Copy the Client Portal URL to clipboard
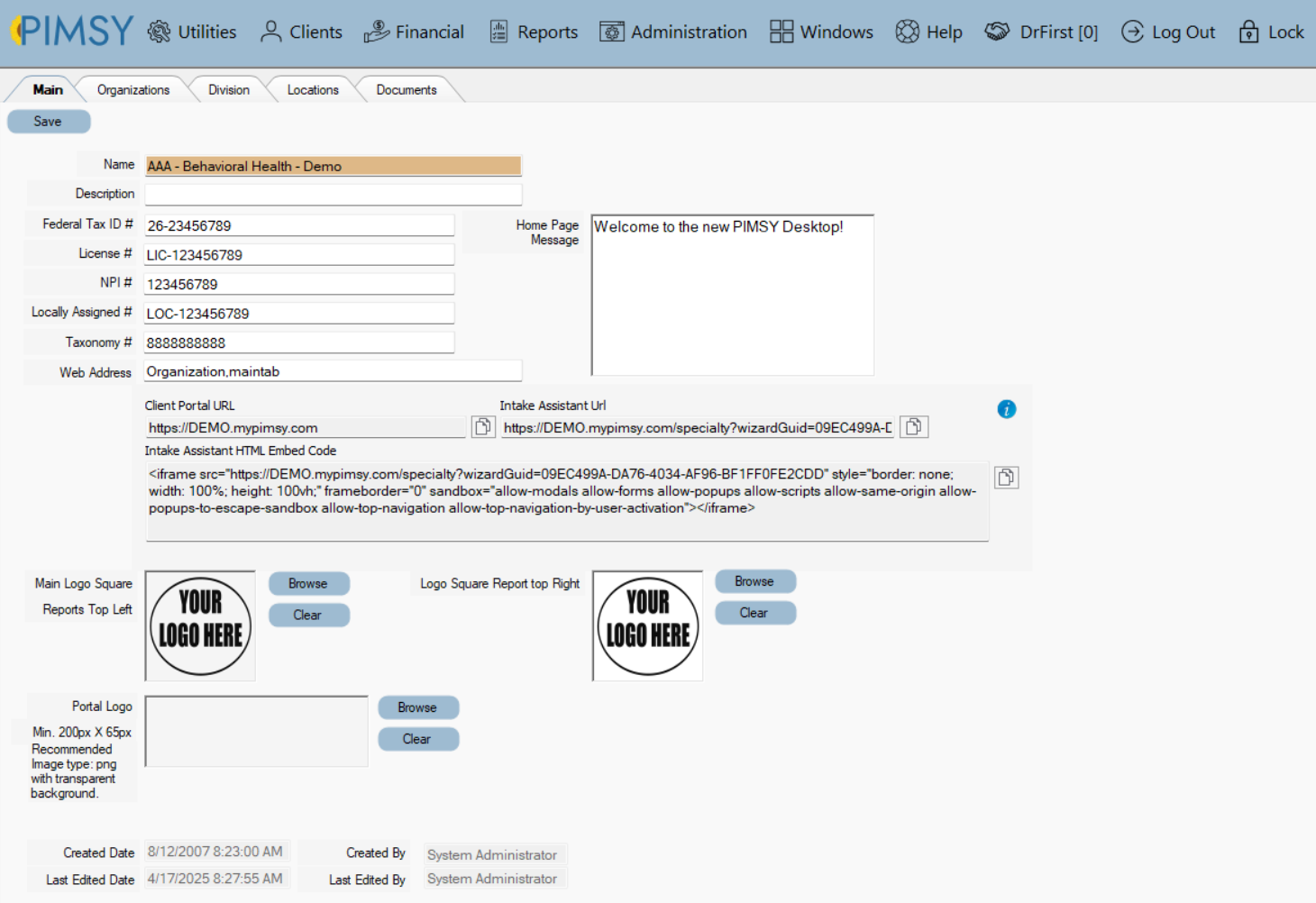This screenshot has height=903, width=1316. coord(483,426)
